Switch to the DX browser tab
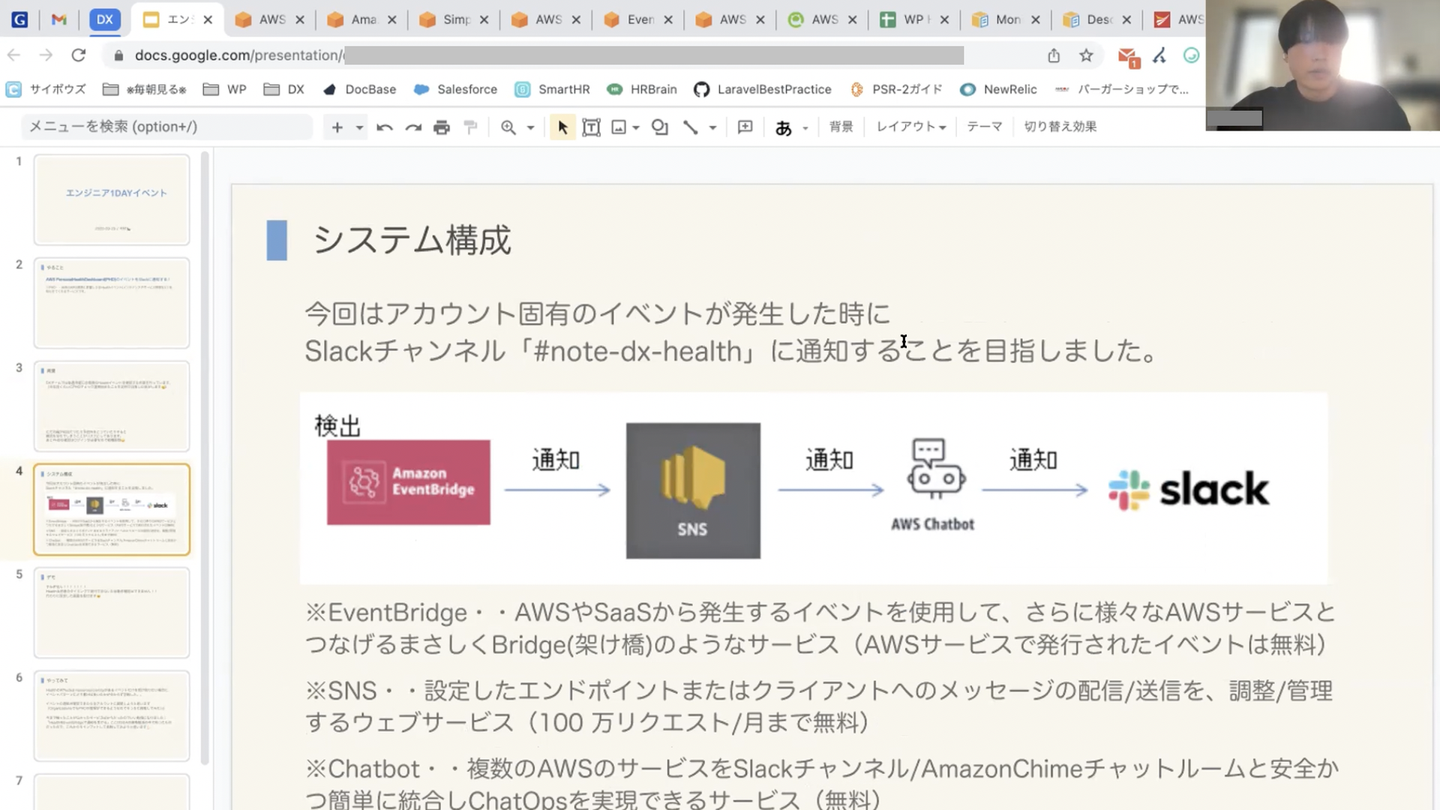1440x810 pixels. click(104, 19)
